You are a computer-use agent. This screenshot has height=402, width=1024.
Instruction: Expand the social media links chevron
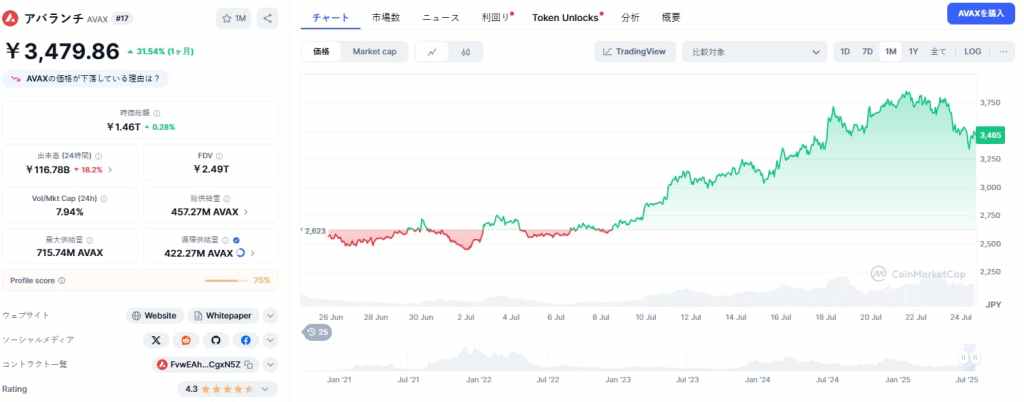pos(270,340)
